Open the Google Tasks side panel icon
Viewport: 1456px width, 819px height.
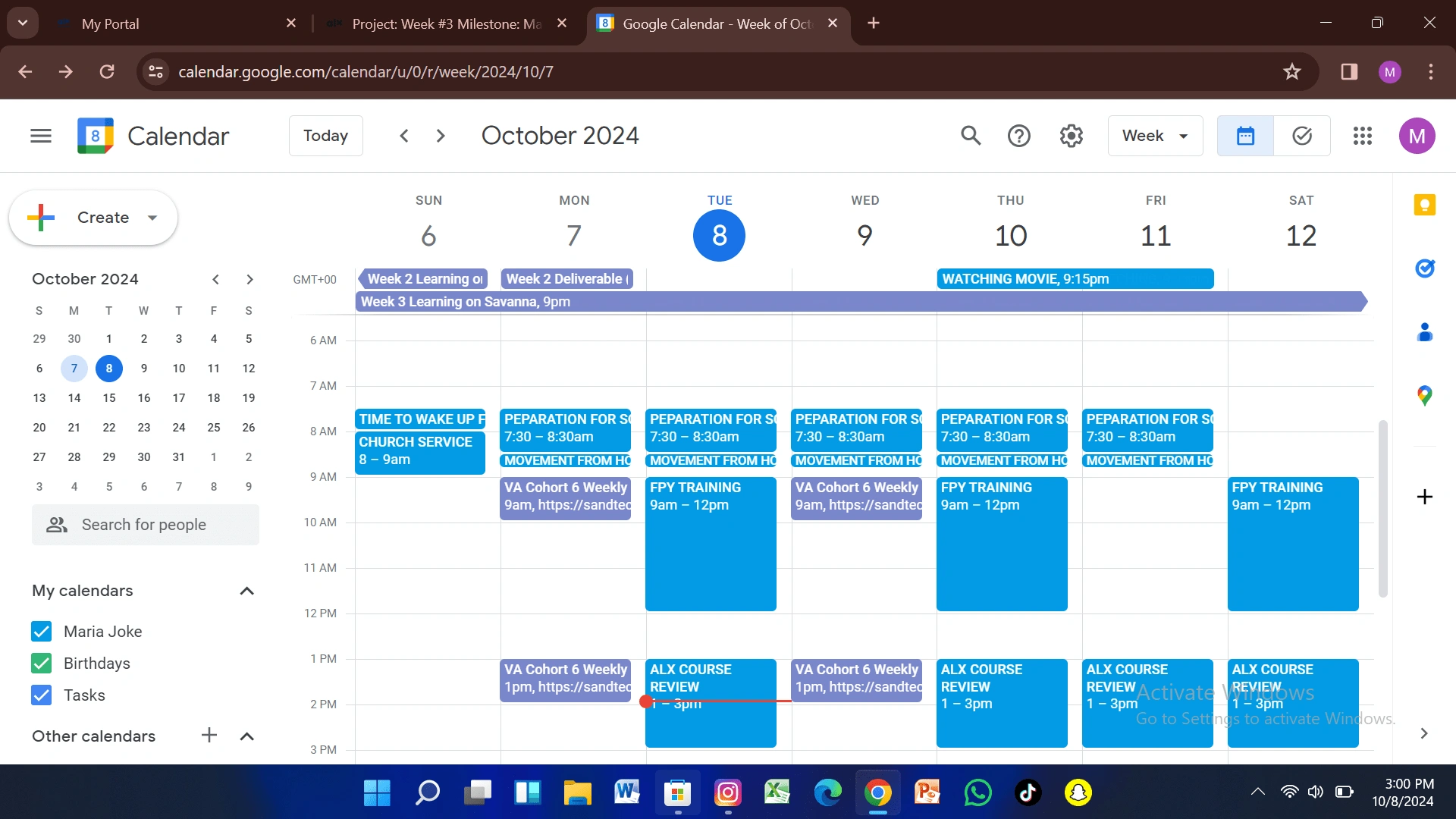pos(1424,268)
